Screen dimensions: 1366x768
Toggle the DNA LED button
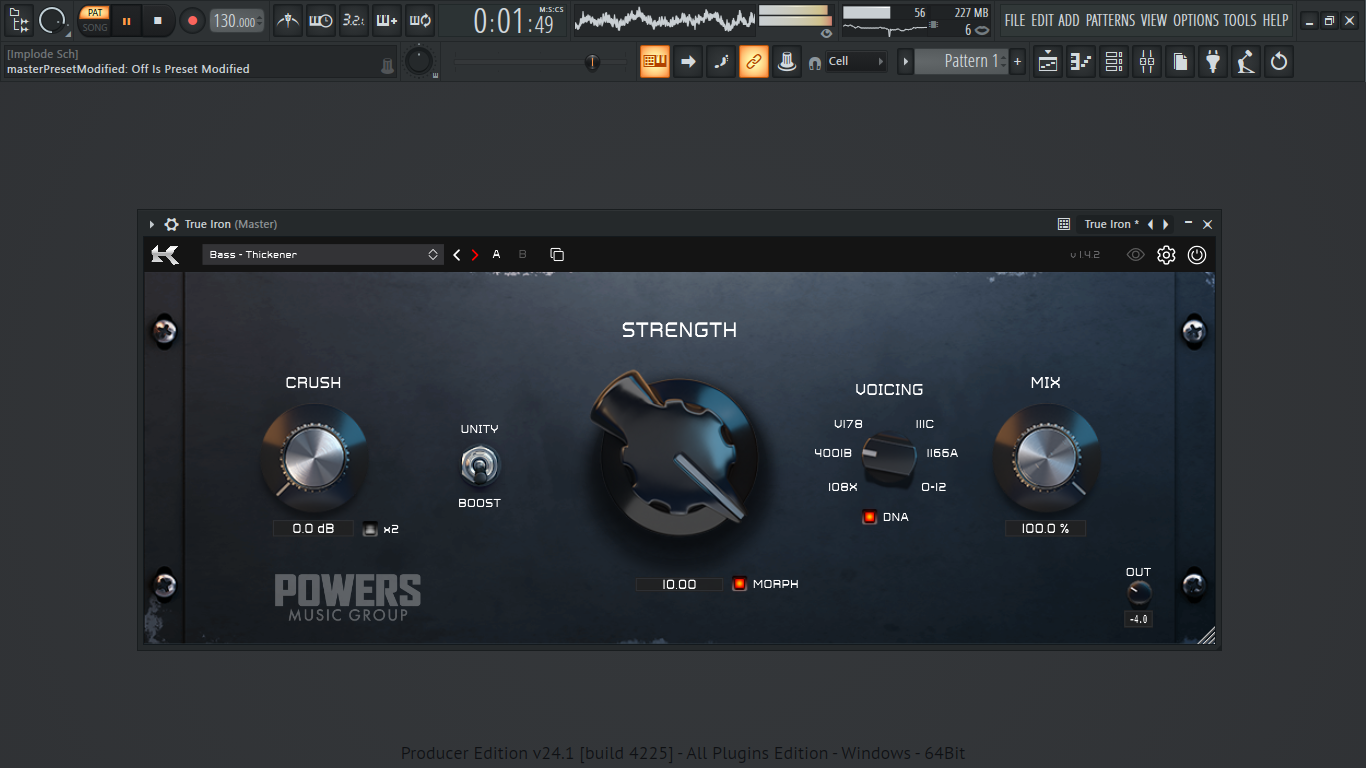click(869, 517)
